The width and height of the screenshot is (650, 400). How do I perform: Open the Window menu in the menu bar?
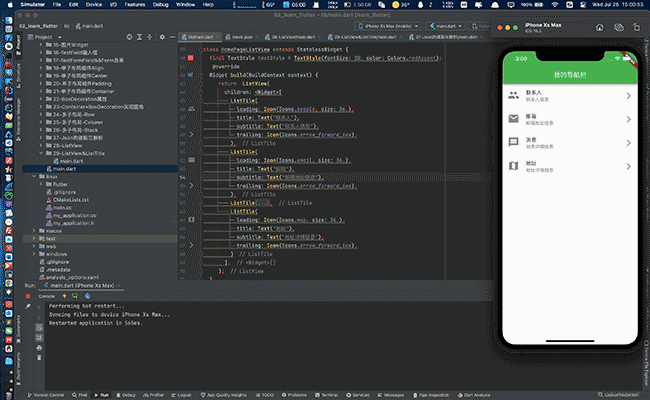point(185,5)
